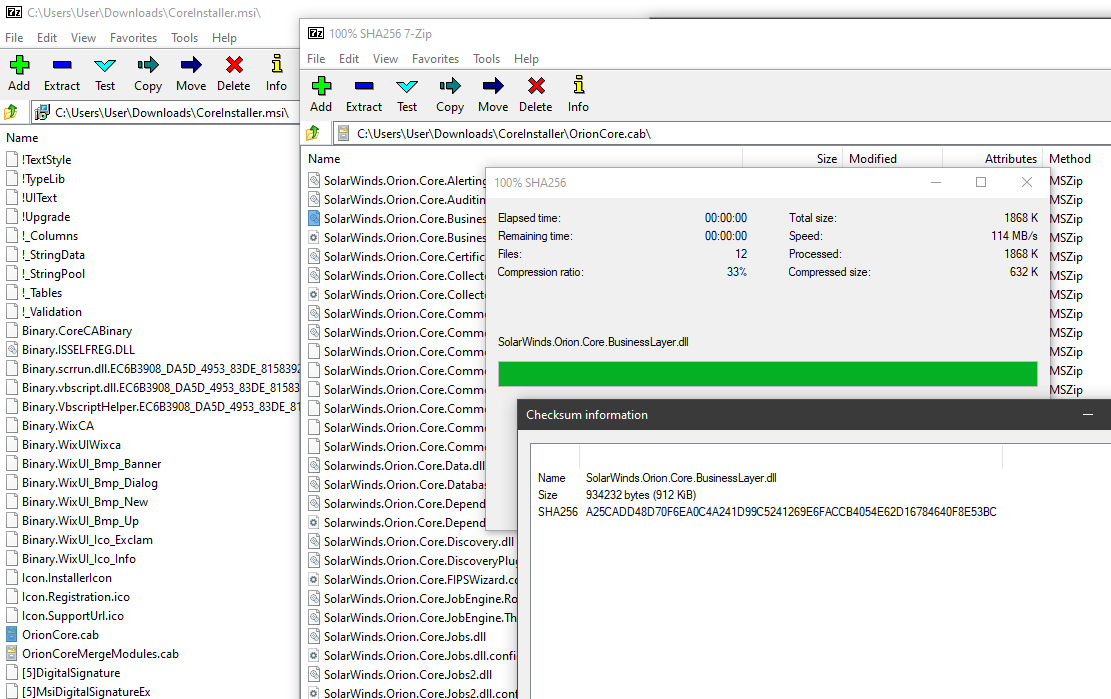
Task: Open Help menu in SHA256 7-Zip window
Action: coord(526,59)
